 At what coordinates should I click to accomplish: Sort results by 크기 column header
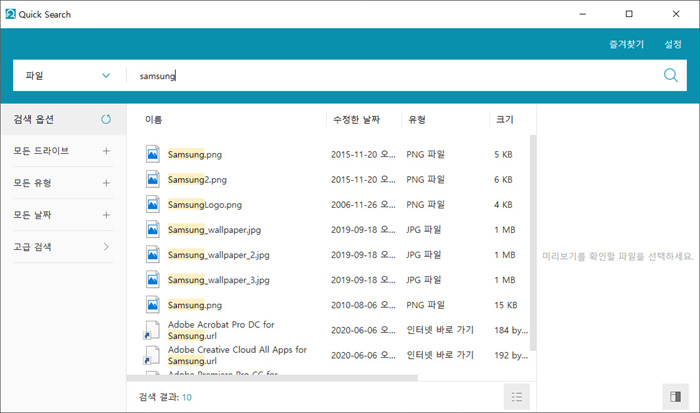504,120
